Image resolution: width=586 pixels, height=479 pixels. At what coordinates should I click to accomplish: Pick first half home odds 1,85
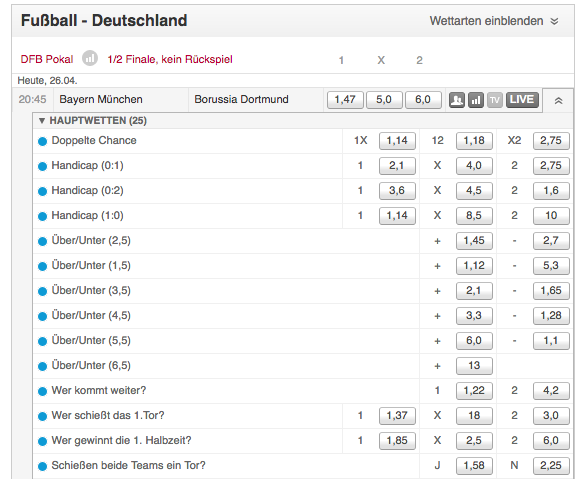[x=397, y=441]
